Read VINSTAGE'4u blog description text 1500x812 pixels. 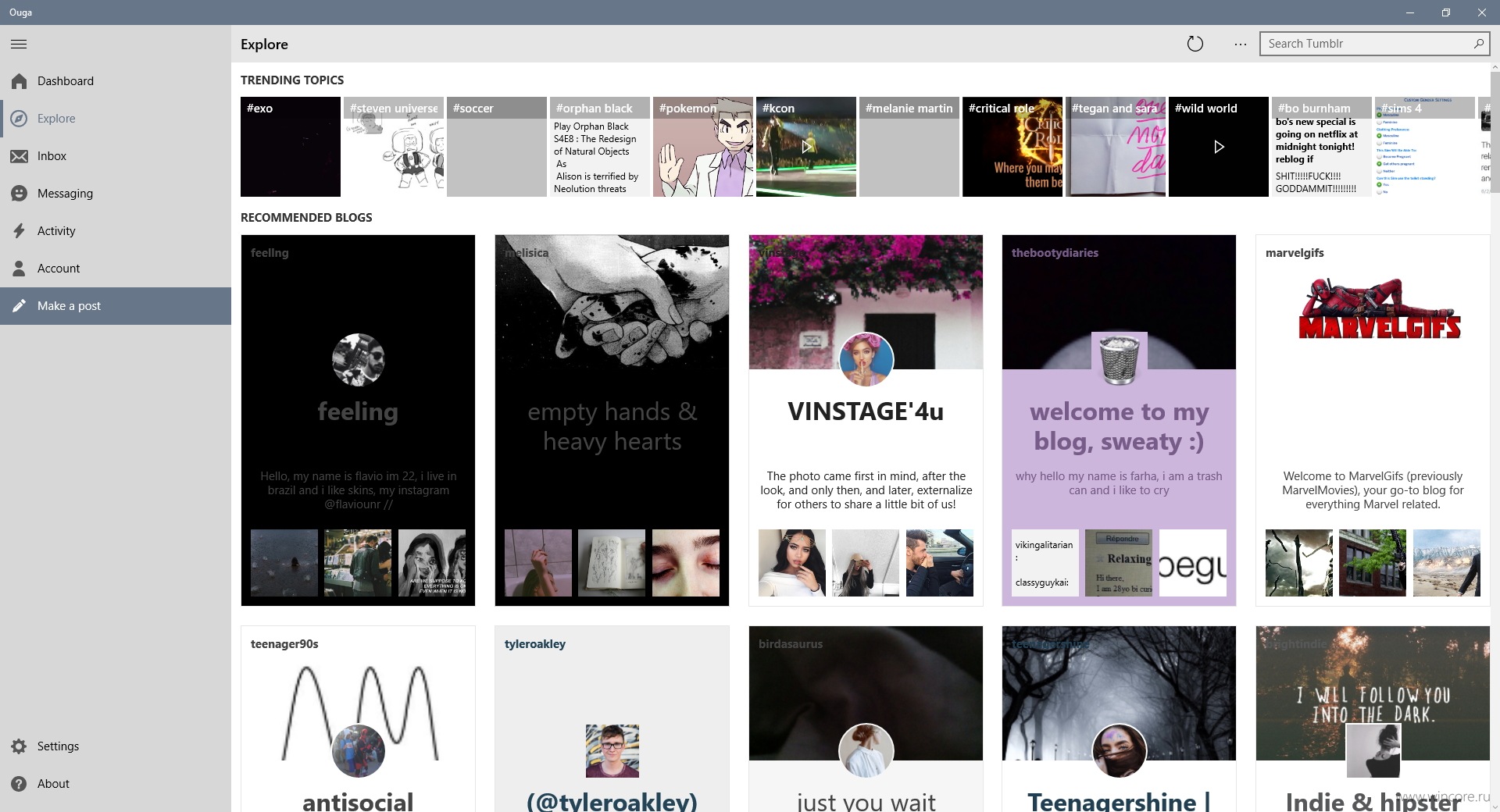click(866, 490)
